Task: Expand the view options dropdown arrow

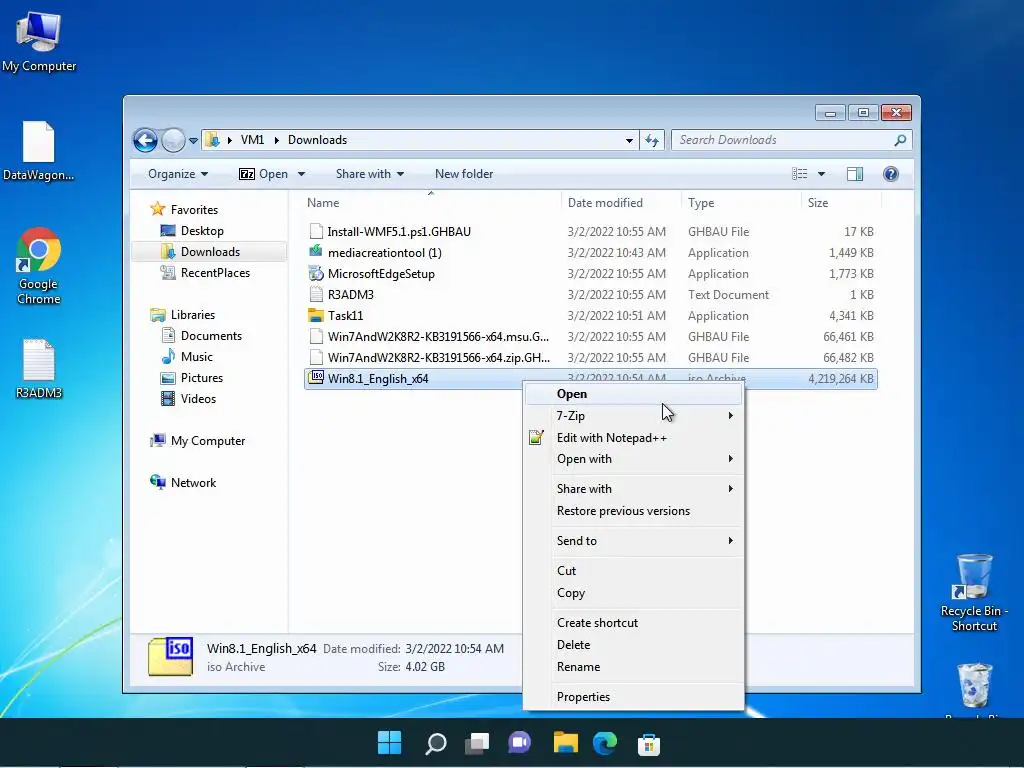Action: [x=822, y=174]
